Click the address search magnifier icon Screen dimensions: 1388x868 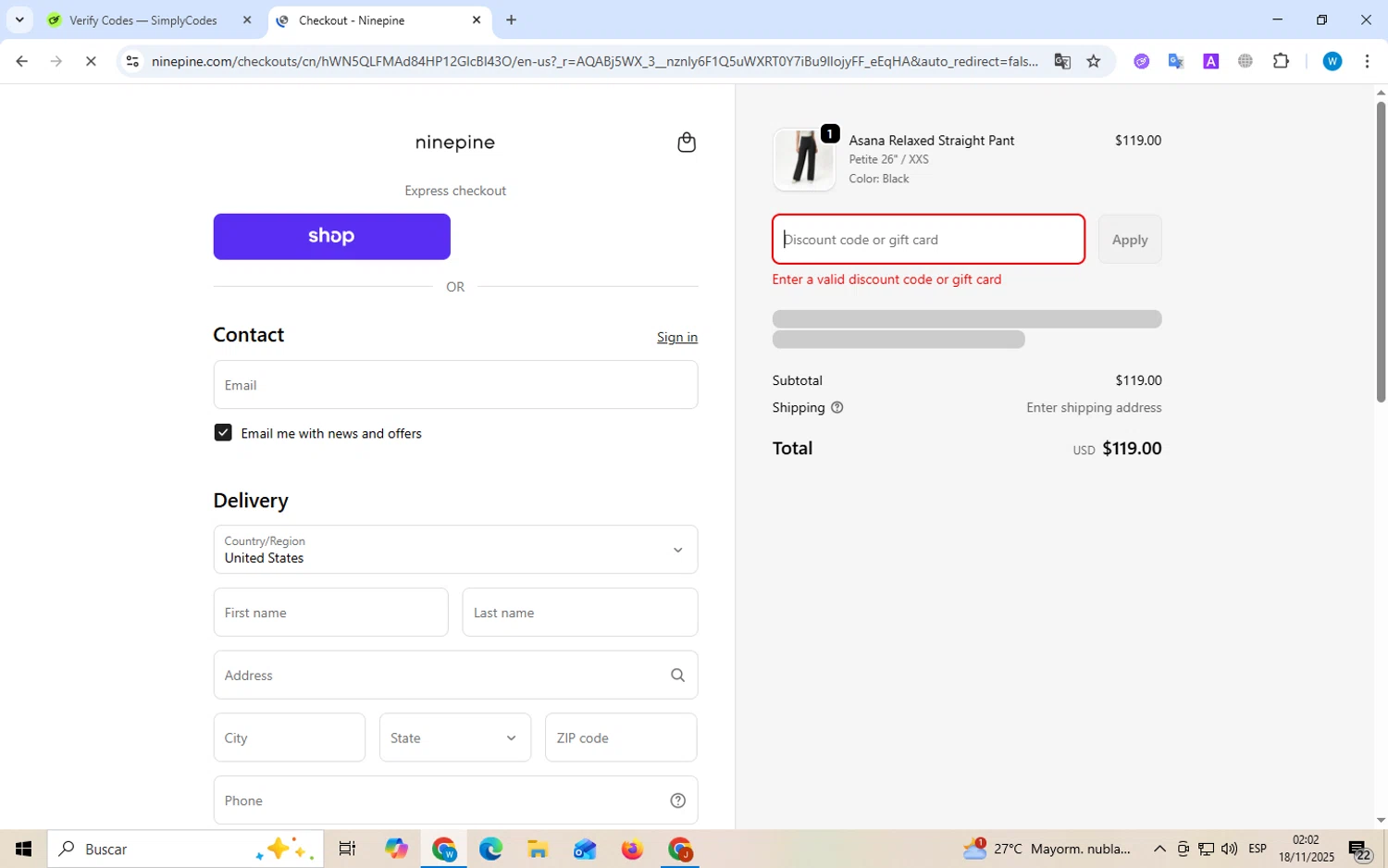(677, 676)
